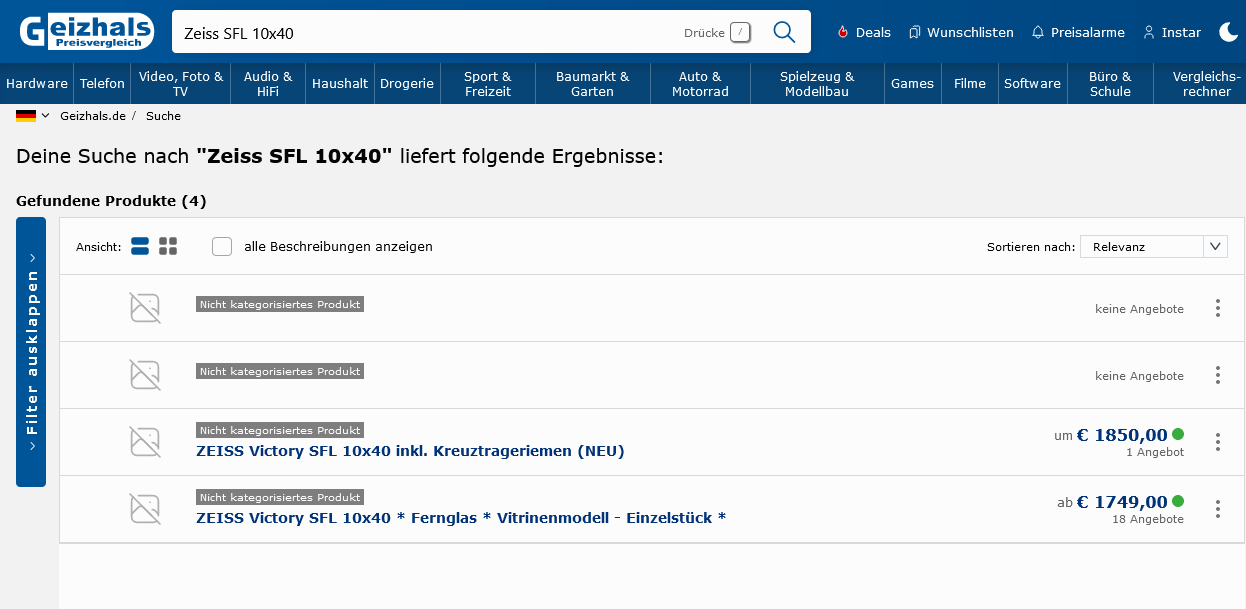The height and width of the screenshot is (609, 1246).
Task: Open 'ZEISS Victory SFL 10x40 inkl. Kreuztrageriemen (NEU)'
Action: 410,451
